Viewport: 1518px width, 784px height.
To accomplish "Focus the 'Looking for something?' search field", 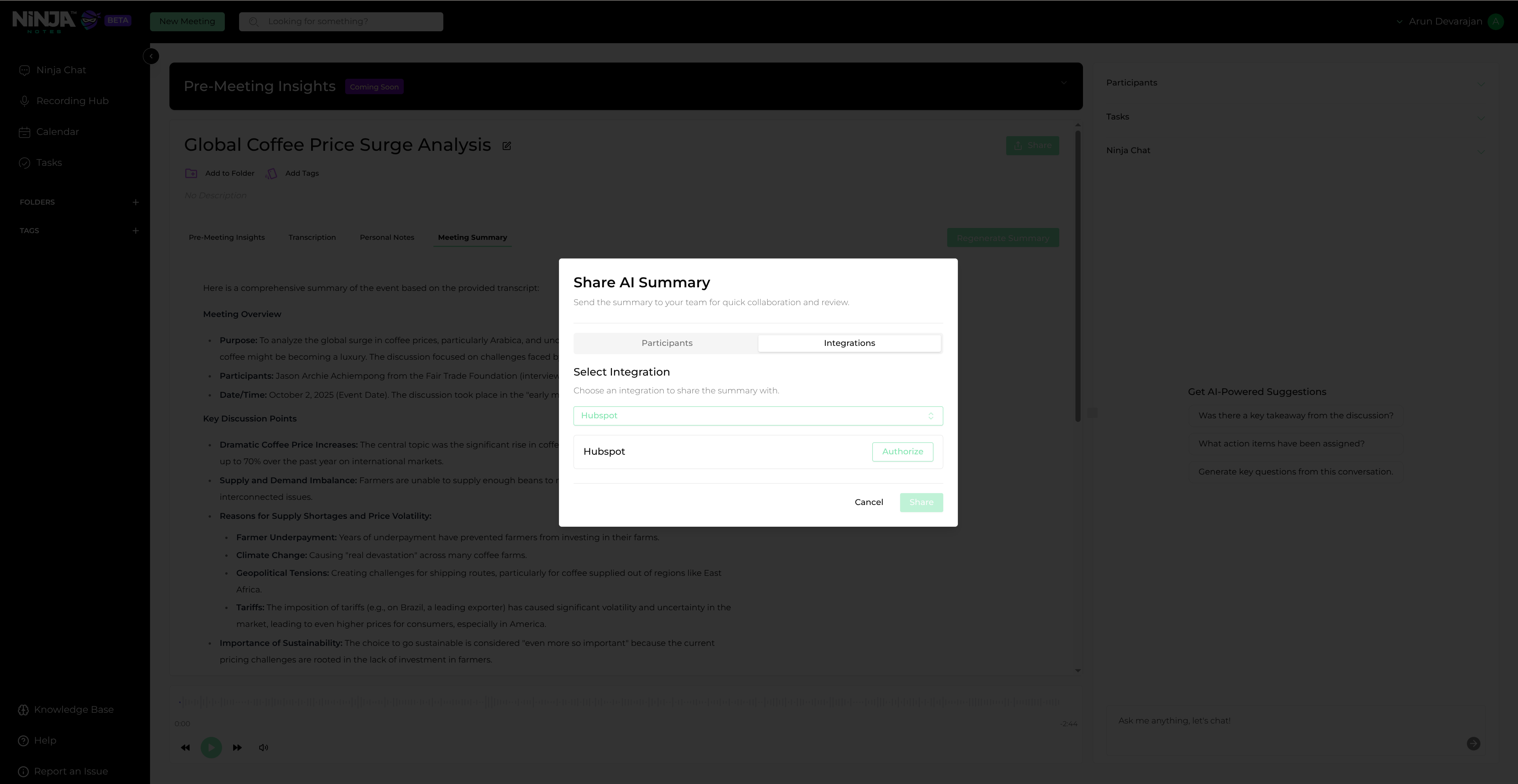I will click(340, 22).
